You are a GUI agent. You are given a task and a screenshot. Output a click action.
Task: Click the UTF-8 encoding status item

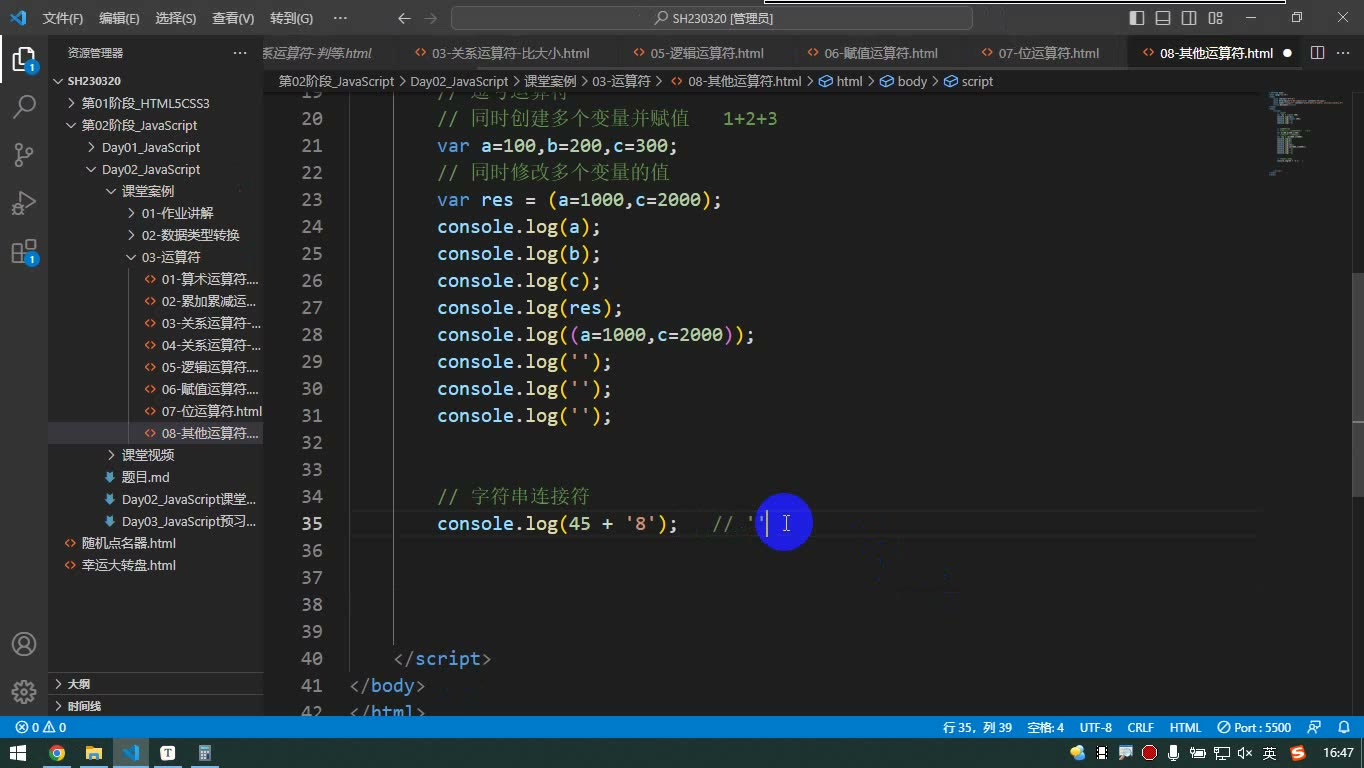(1095, 728)
